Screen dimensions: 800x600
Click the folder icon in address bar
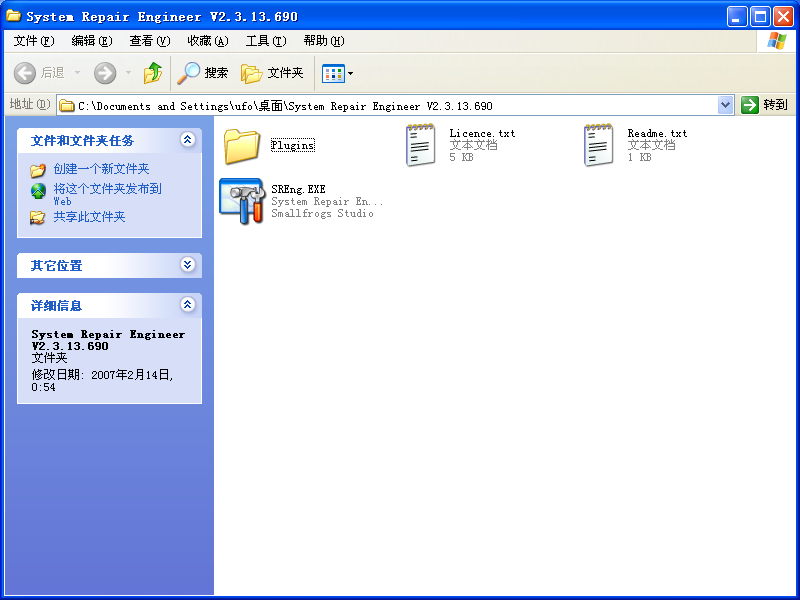(67, 106)
